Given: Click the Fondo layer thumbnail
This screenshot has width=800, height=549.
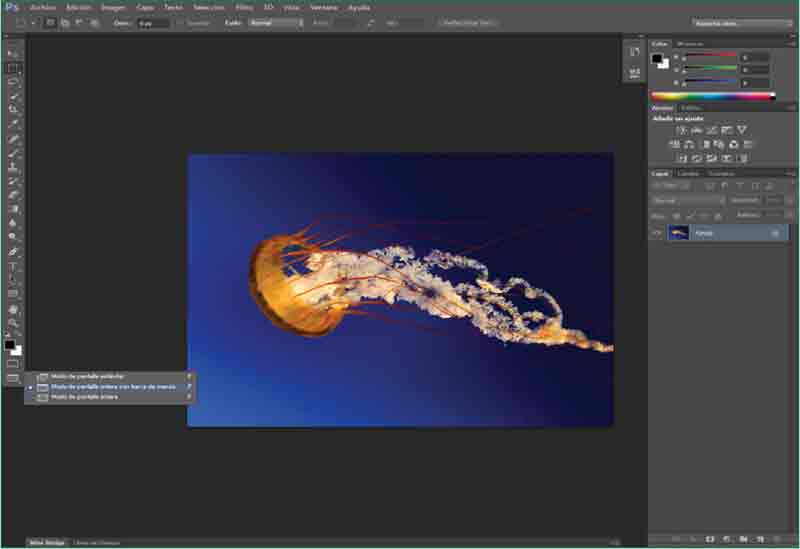Looking at the screenshot, I should point(678,233).
